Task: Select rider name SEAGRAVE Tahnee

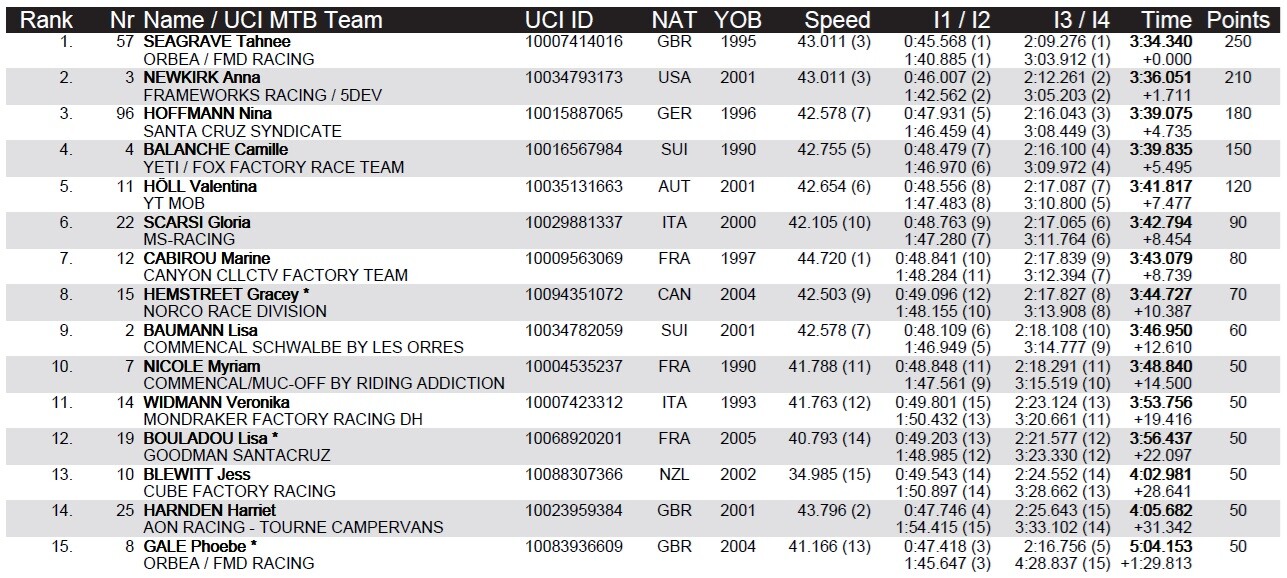Action: pyautogui.click(x=217, y=41)
